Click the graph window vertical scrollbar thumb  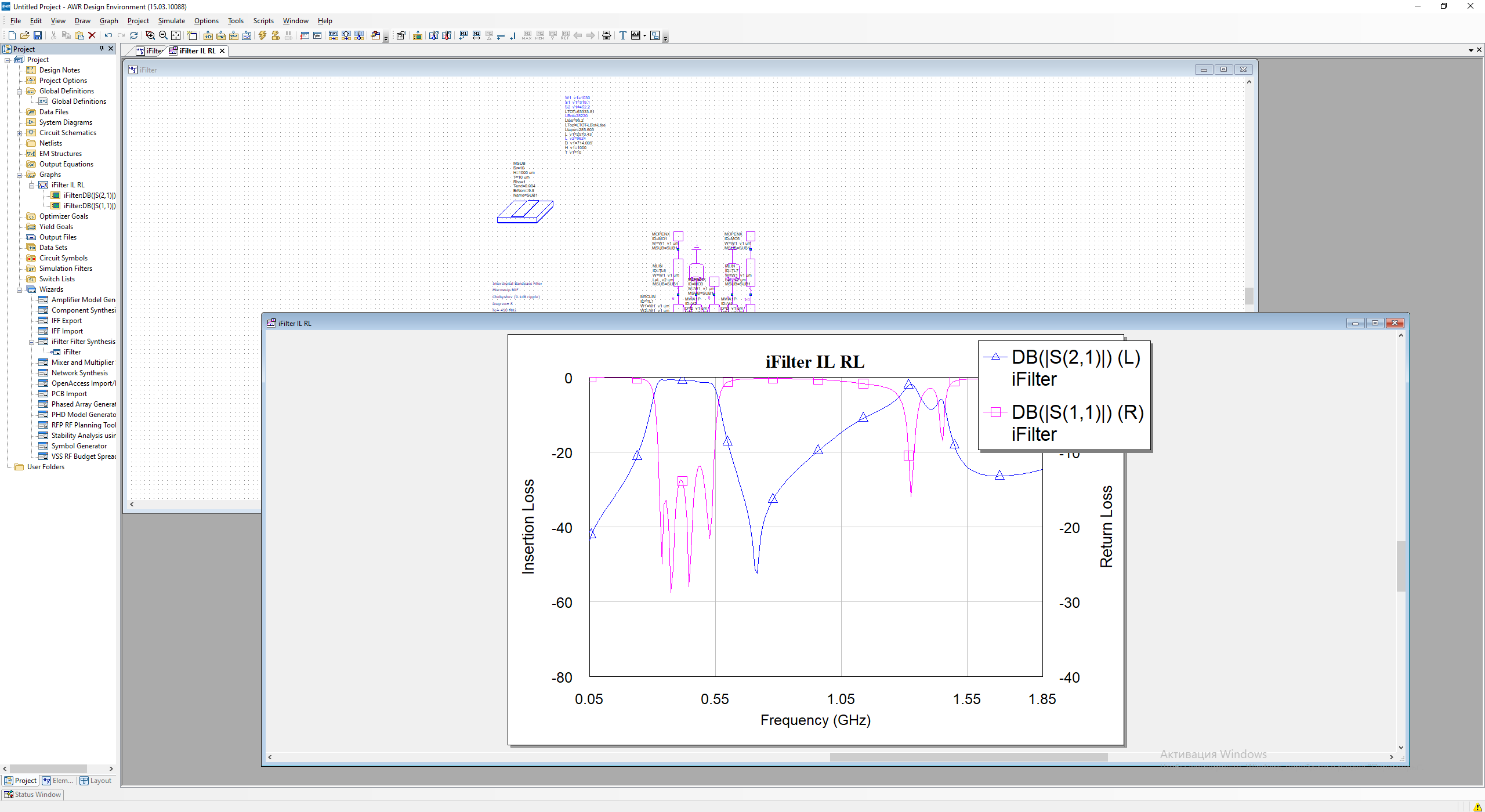[1401, 565]
